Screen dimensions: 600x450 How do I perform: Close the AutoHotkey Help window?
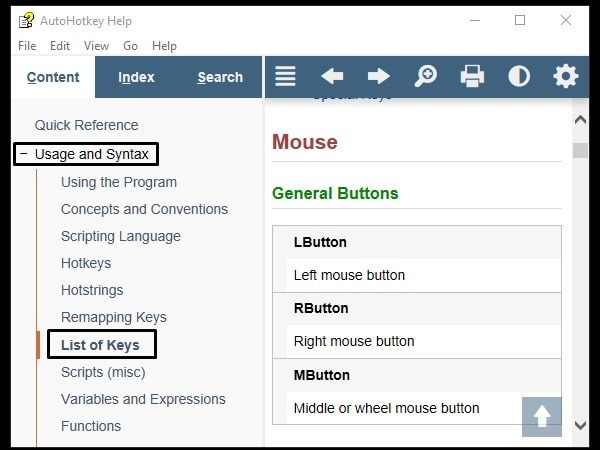566,20
